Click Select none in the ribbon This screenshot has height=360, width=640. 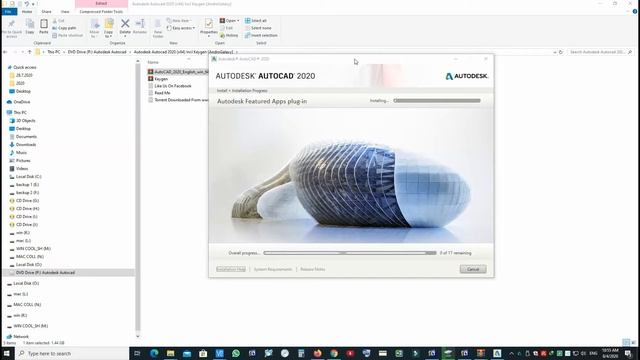tap(258, 28)
